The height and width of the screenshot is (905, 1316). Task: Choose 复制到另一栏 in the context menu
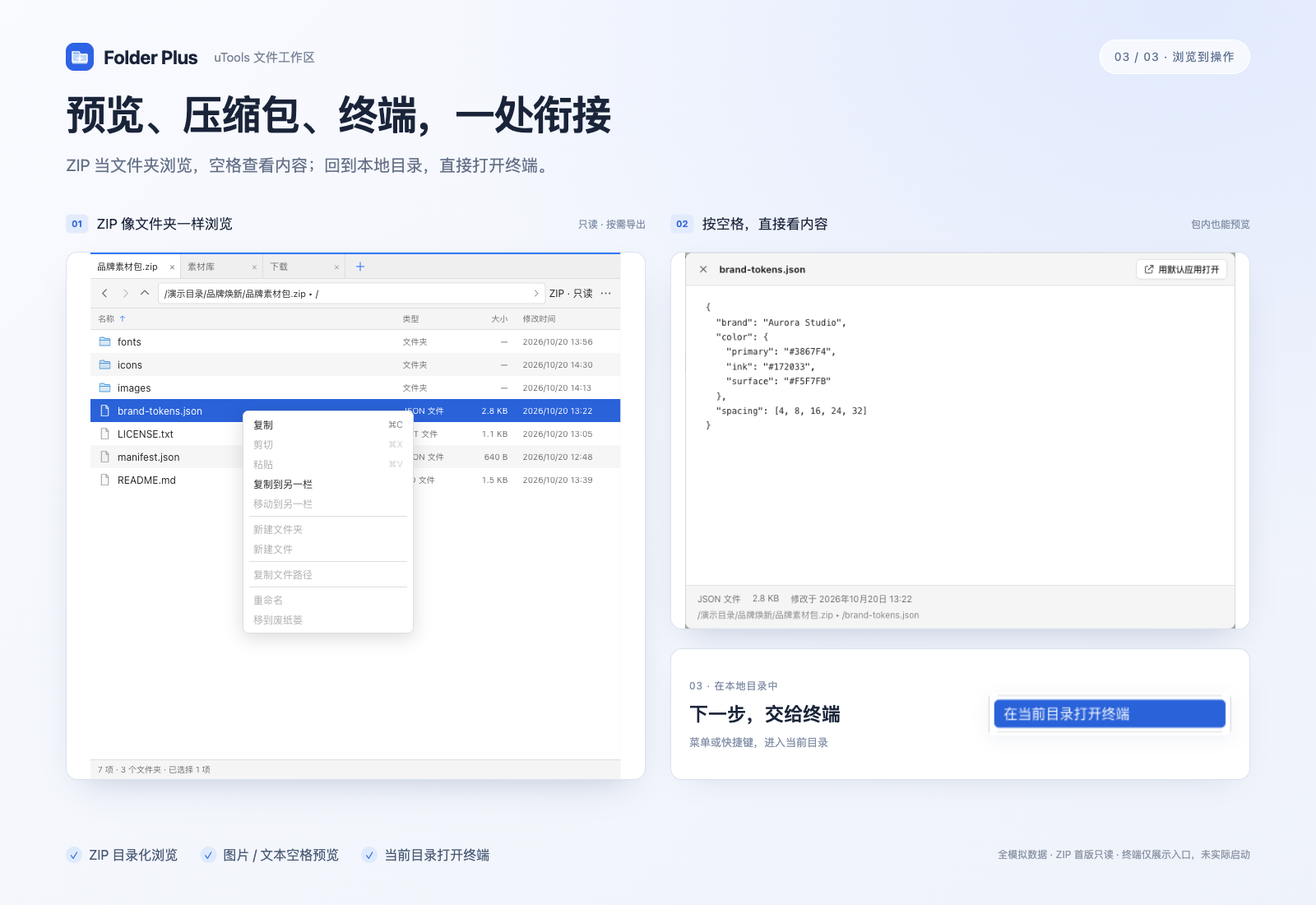[328, 485]
